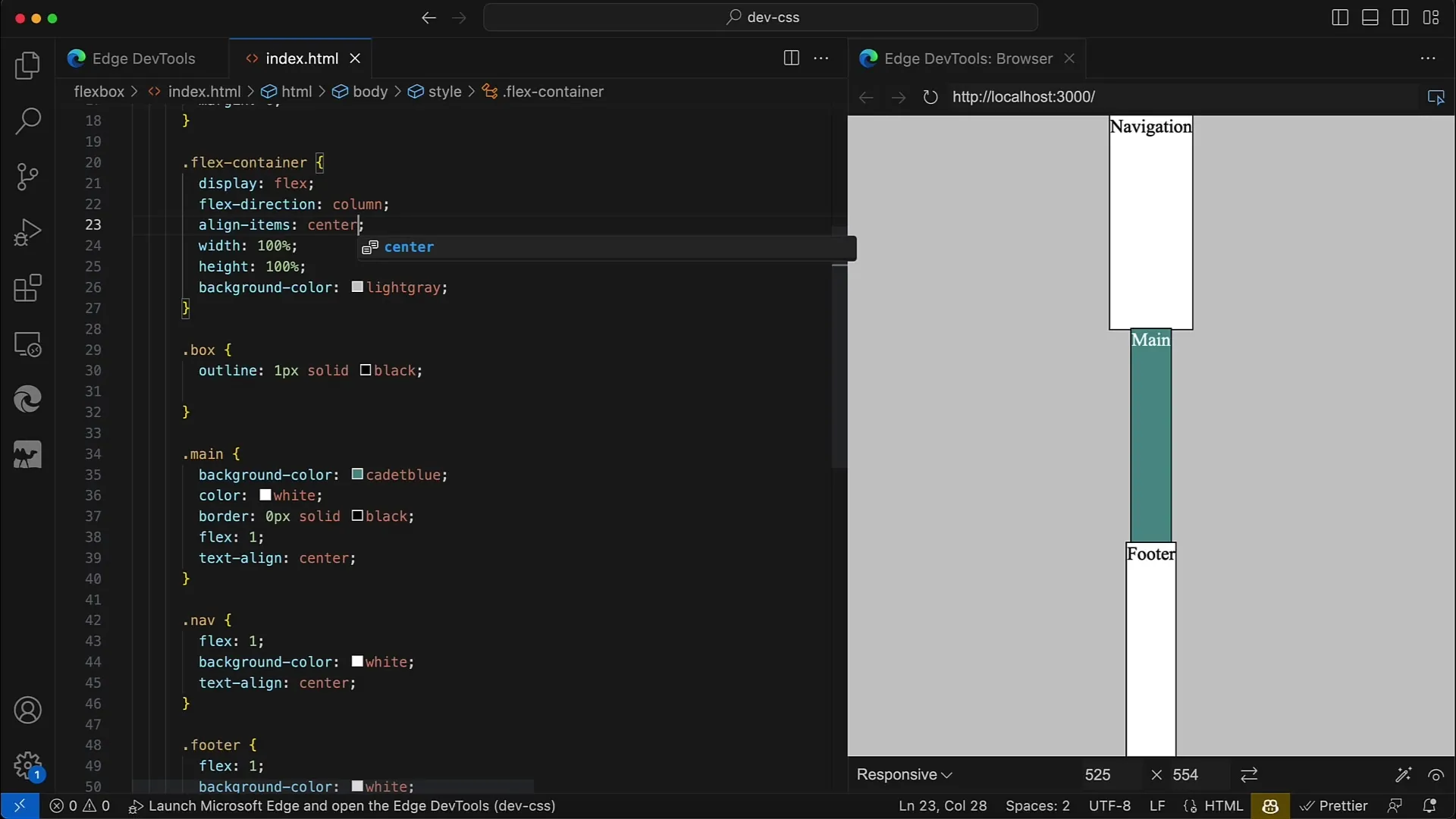Close the Edge DevTools: Browser tab
The height and width of the screenshot is (819, 1456).
[x=1069, y=58]
